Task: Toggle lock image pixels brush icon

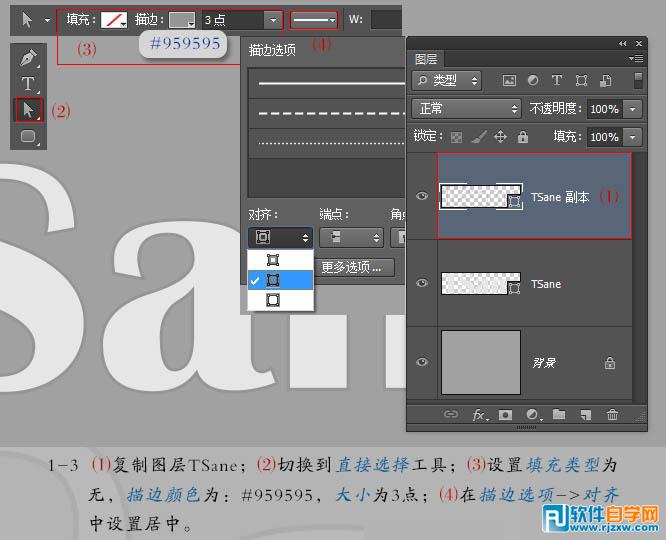Action: pos(479,137)
